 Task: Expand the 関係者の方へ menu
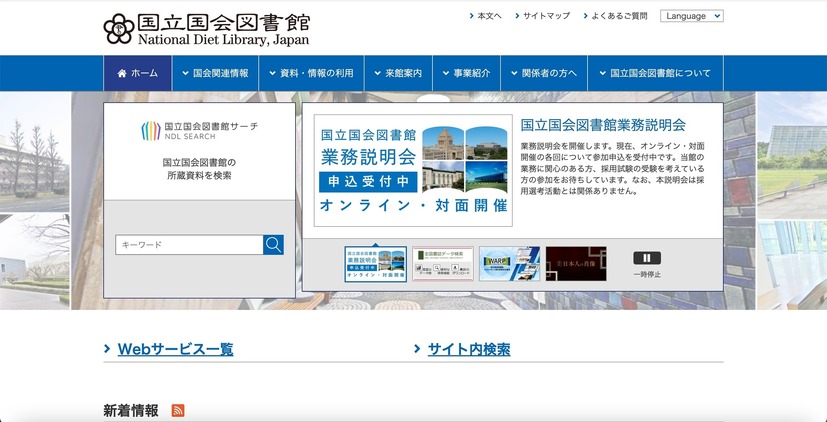pos(544,73)
